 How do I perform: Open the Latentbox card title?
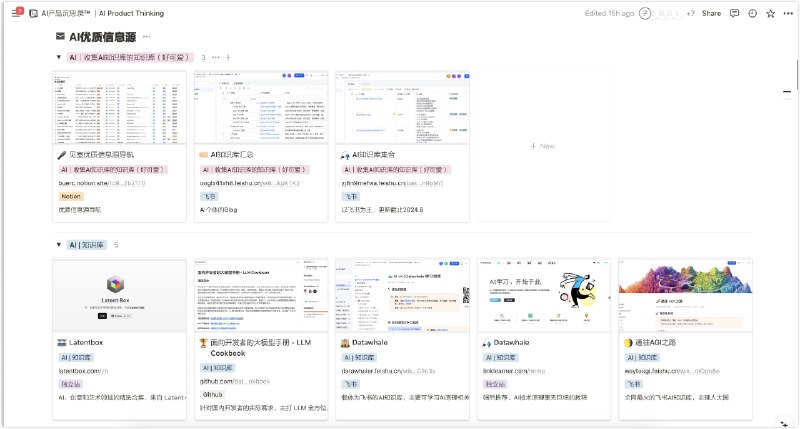click(x=86, y=342)
